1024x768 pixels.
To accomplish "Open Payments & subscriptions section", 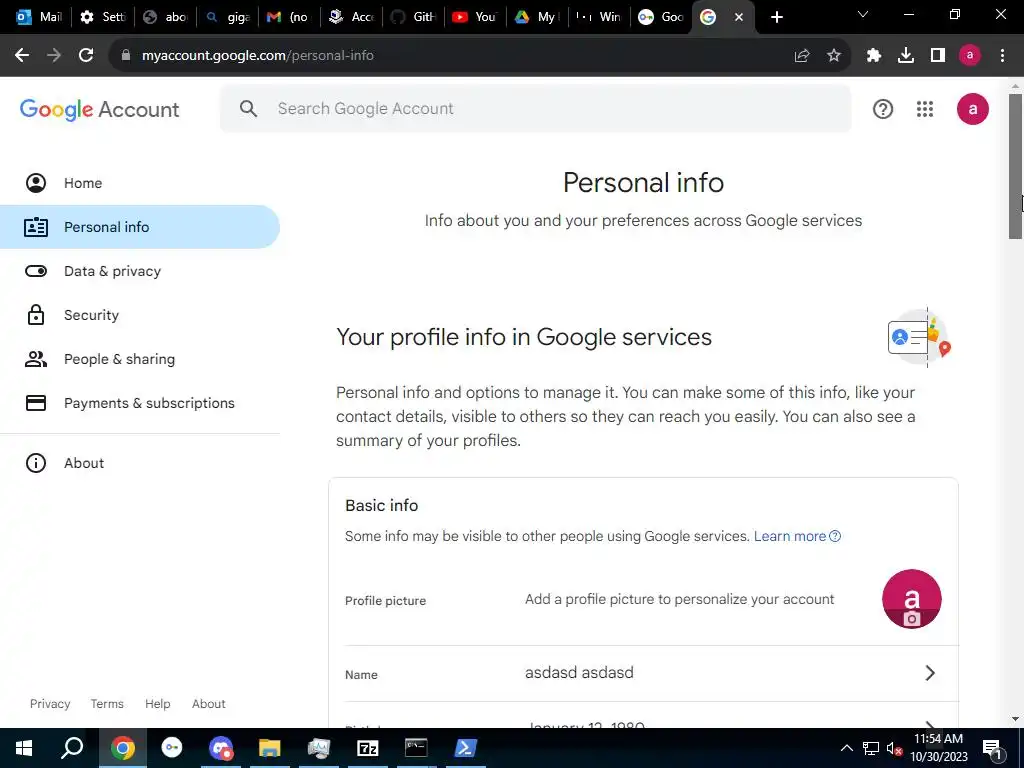I will click(x=140, y=403).
